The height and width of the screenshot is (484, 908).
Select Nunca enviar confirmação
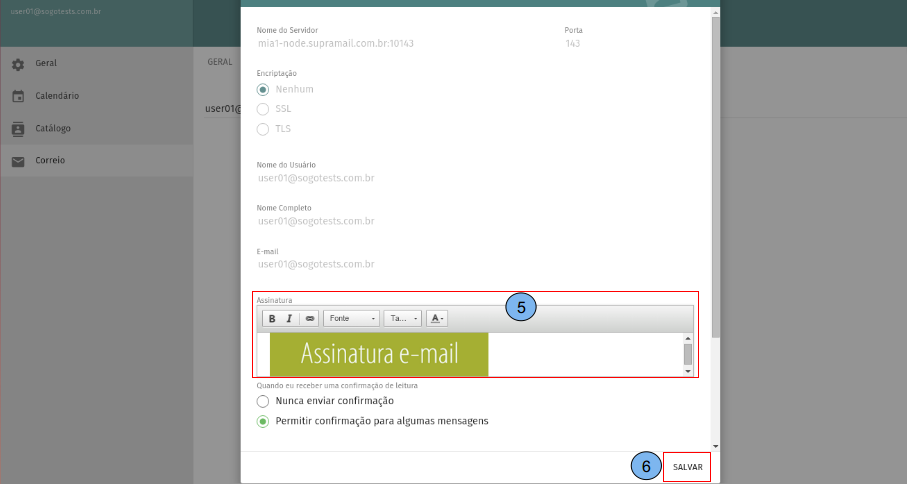tap(263, 401)
